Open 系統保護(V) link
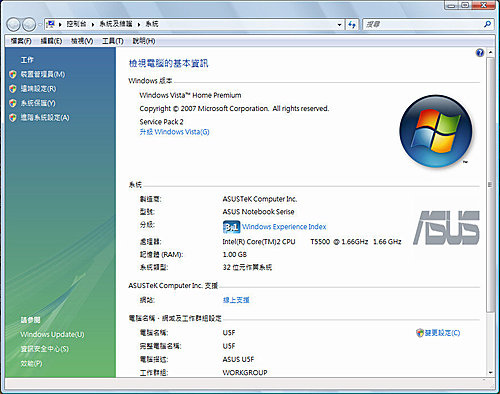Screen dimensions: 500x394 (x=38, y=103)
